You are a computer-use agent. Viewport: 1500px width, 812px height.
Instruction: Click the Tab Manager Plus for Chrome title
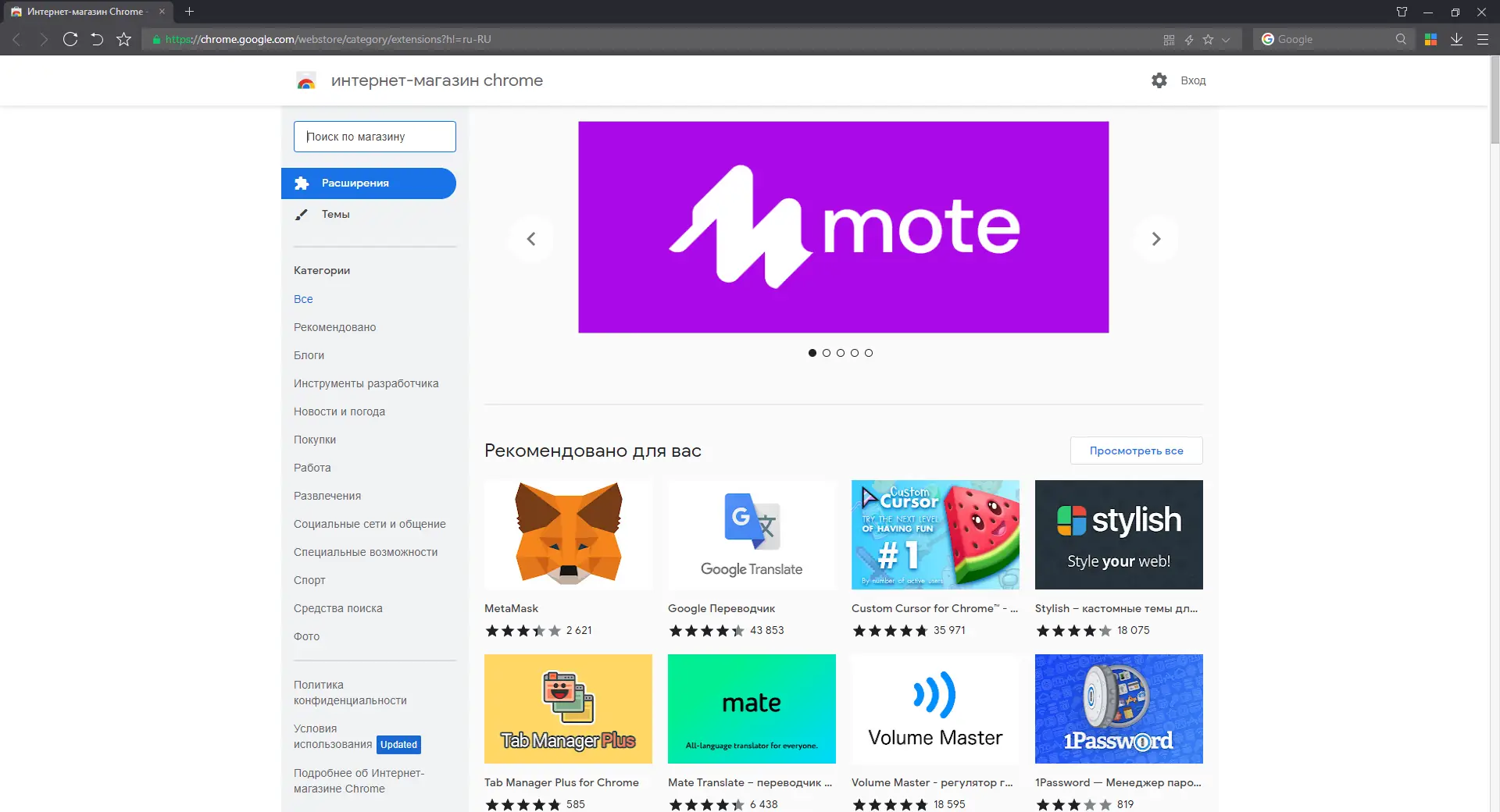coord(562,782)
